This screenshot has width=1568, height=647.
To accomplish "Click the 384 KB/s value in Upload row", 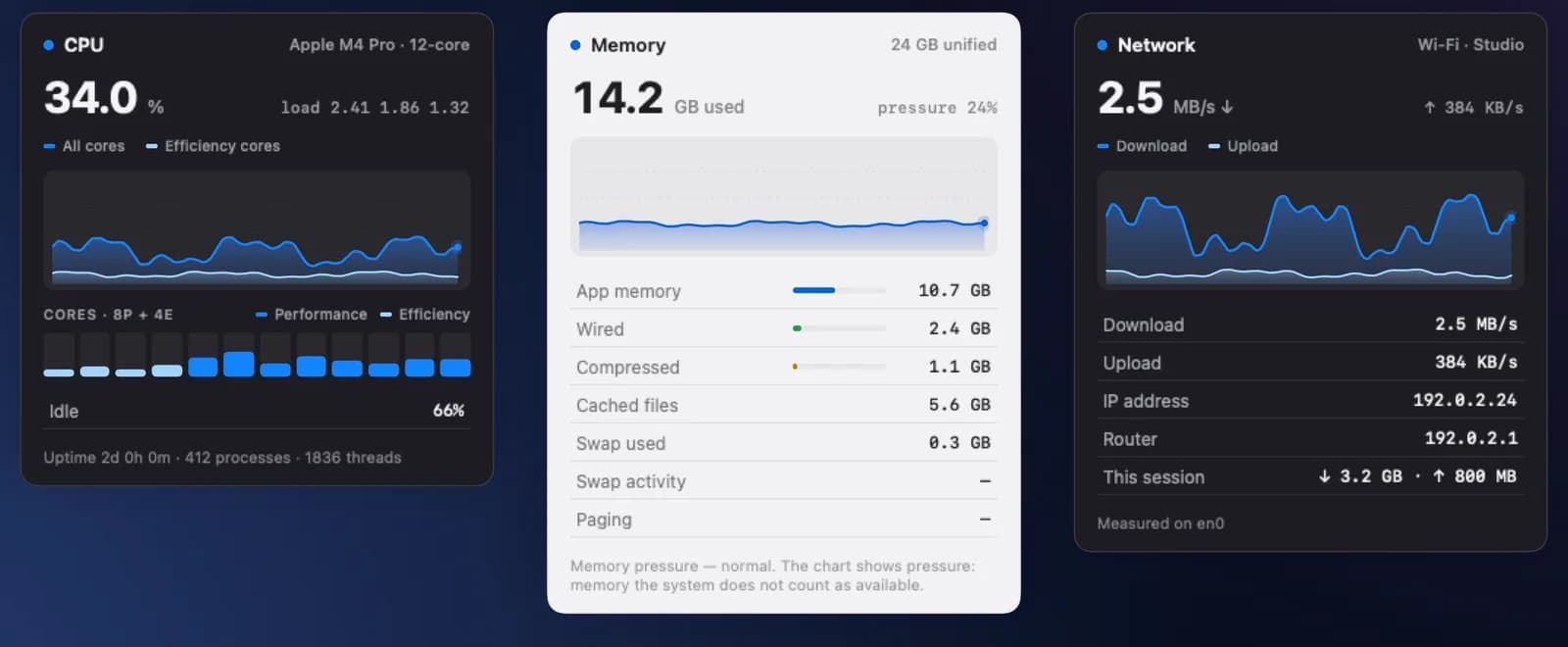I will tap(1476, 363).
